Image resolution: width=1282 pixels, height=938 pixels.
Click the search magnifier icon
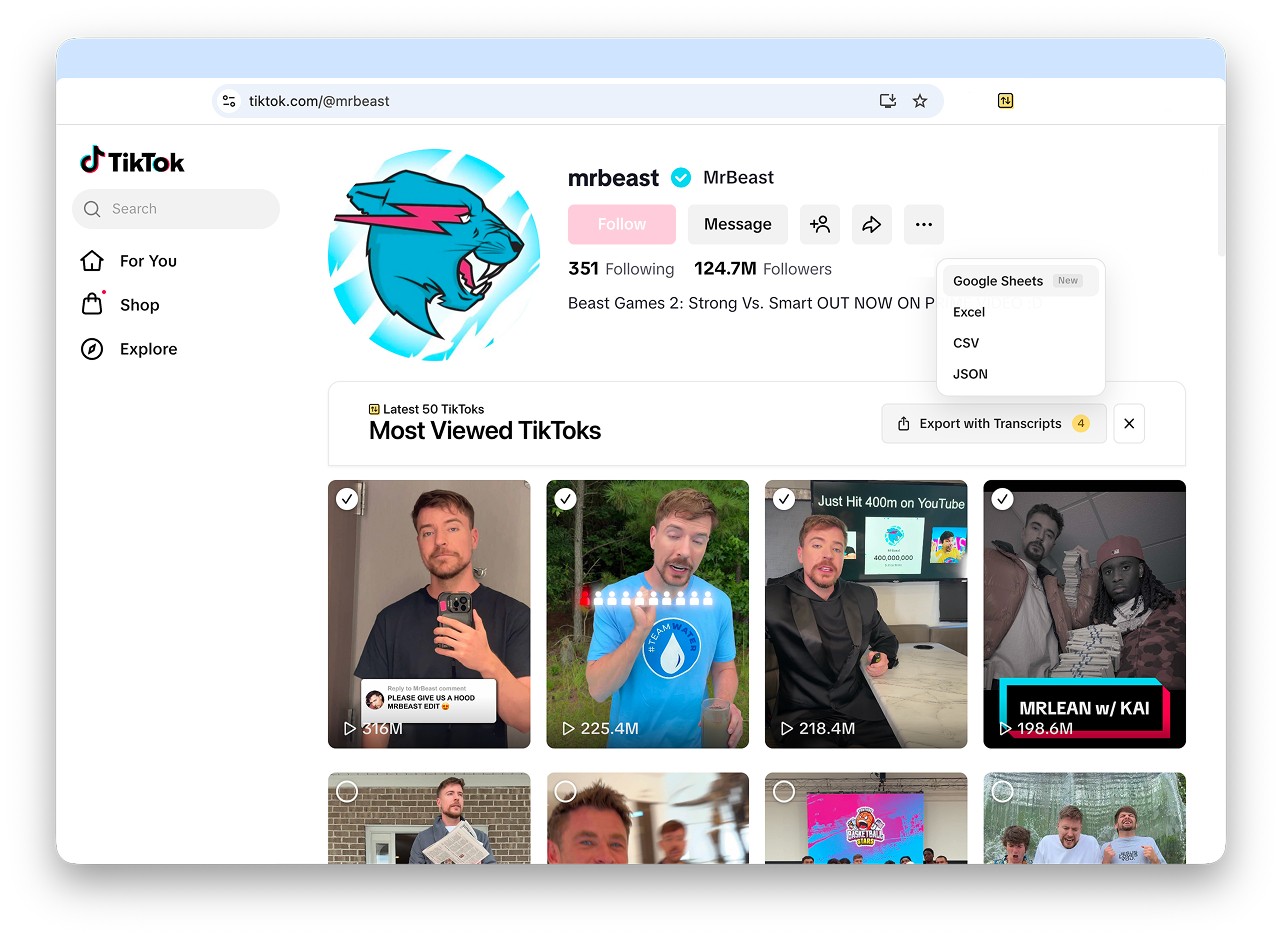(92, 209)
